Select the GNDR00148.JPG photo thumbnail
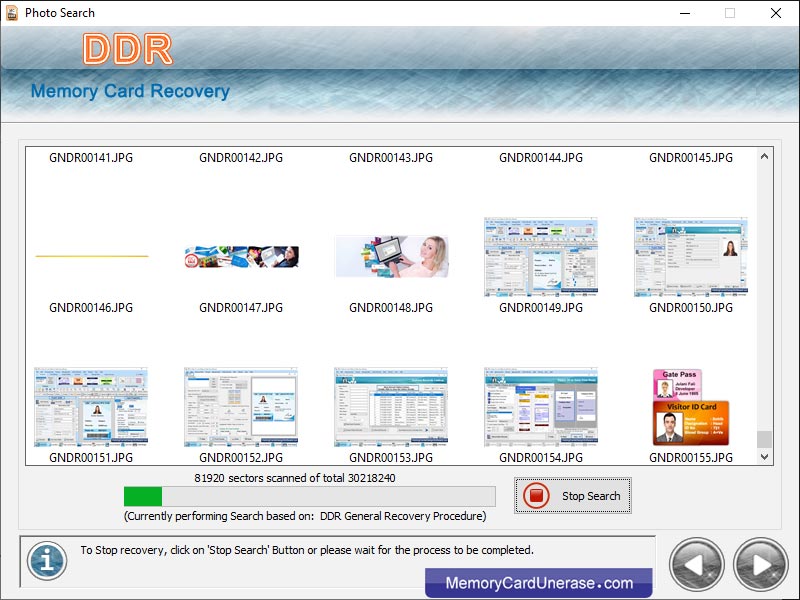Image resolution: width=800 pixels, height=600 pixels. [x=391, y=256]
